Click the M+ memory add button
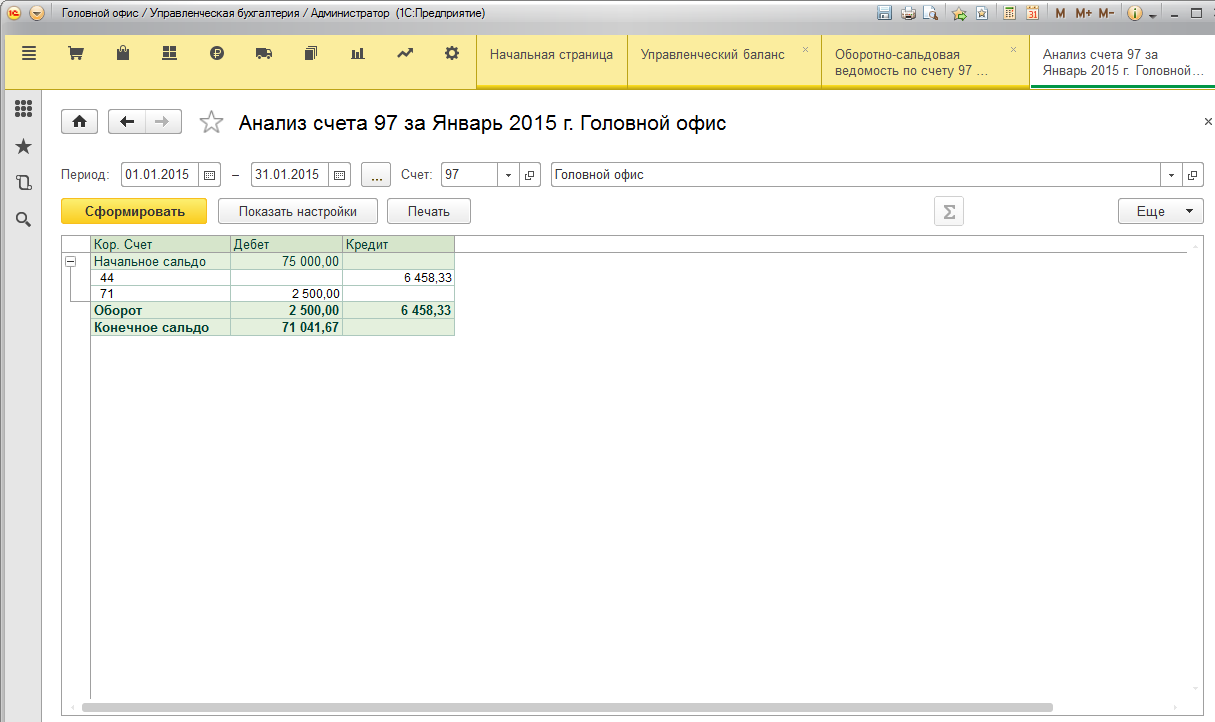 tap(1083, 13)
